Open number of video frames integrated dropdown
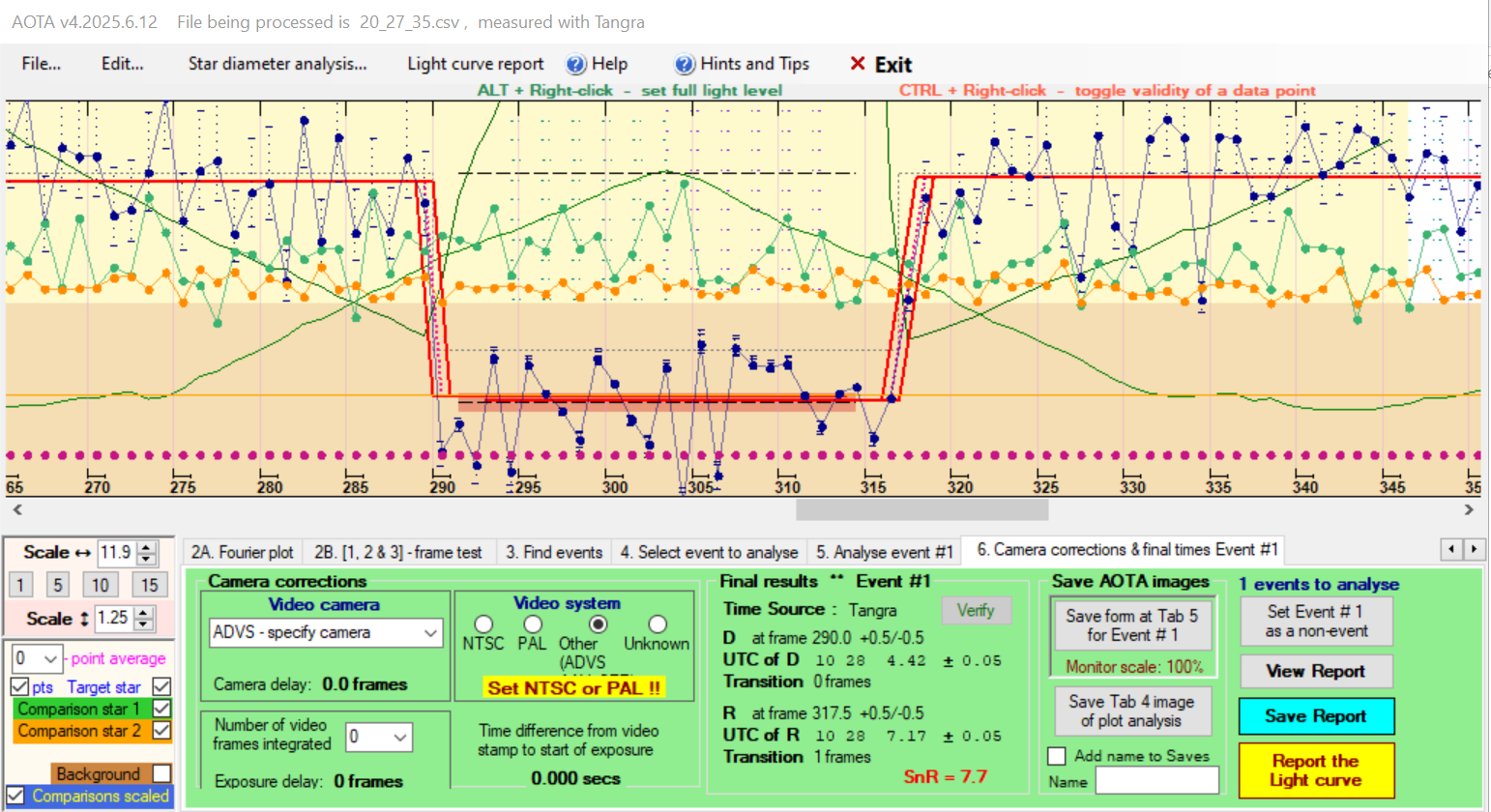The height and width of the screenshot is (812, 1491). pos(400,737)
